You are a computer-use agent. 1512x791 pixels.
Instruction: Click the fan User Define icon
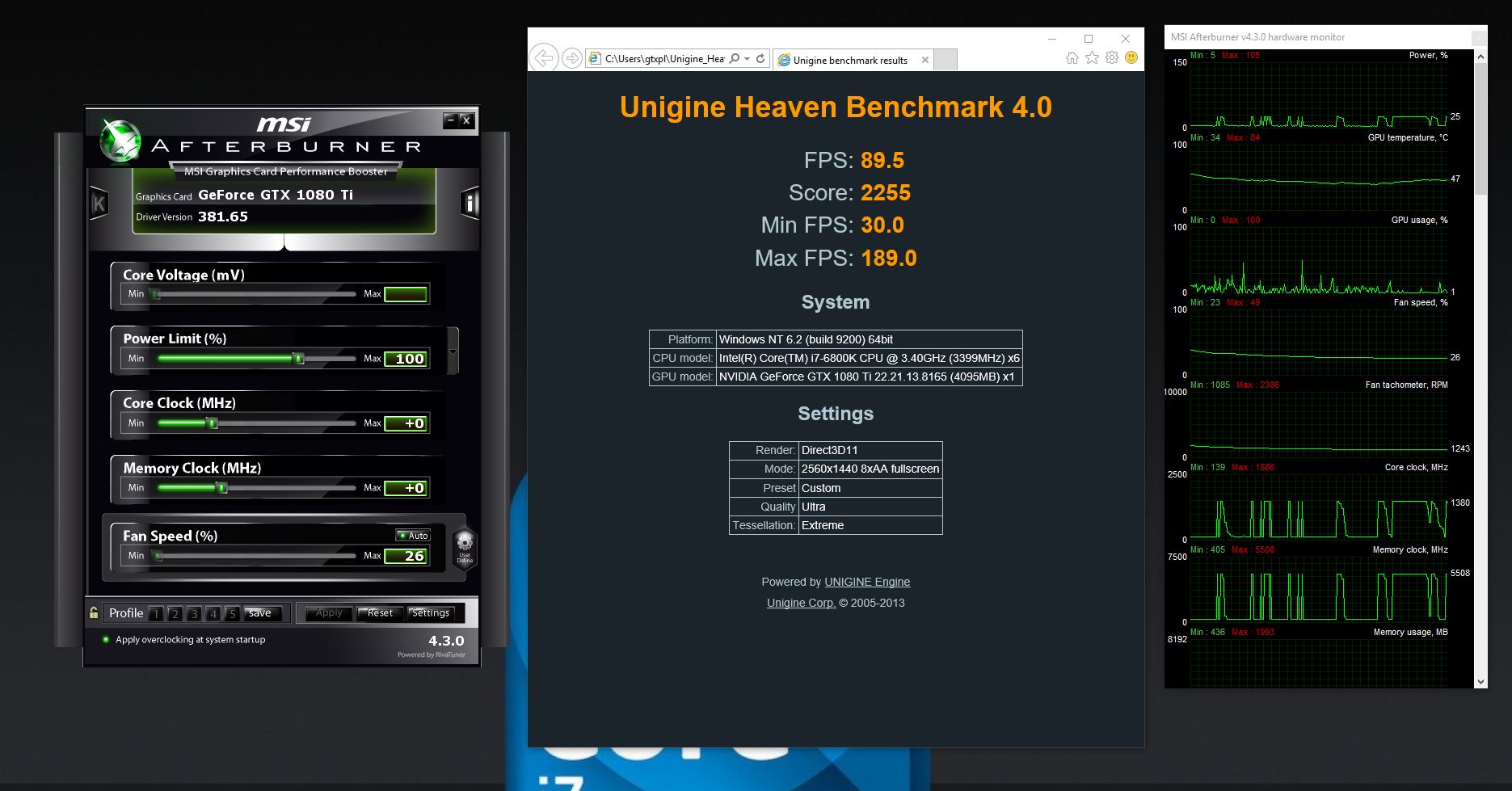pos(465,549)
